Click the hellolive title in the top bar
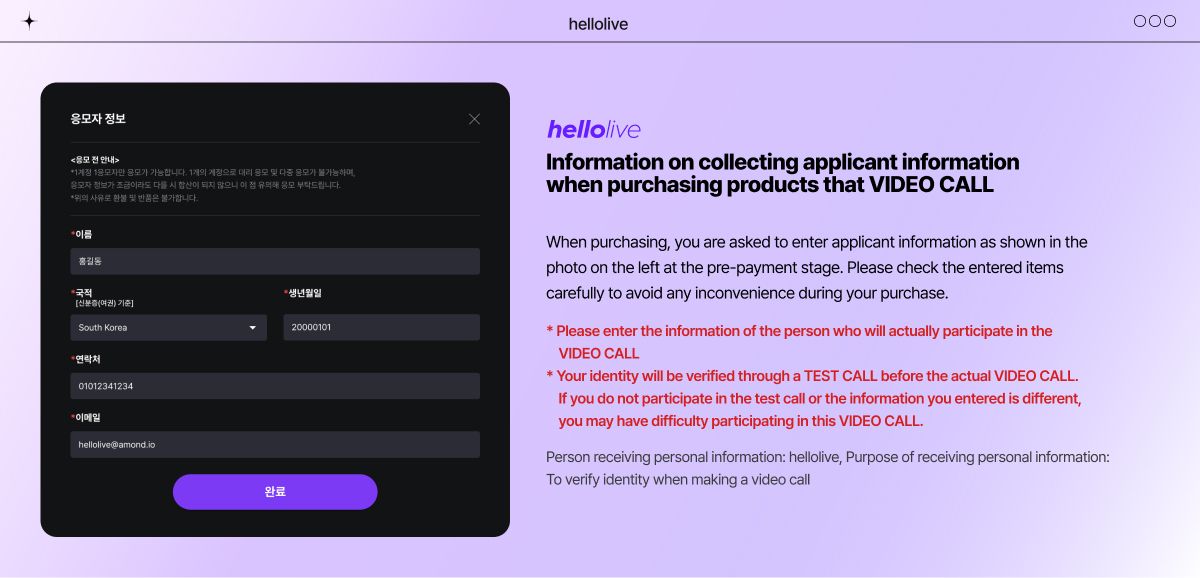 (x=598, y=24)
